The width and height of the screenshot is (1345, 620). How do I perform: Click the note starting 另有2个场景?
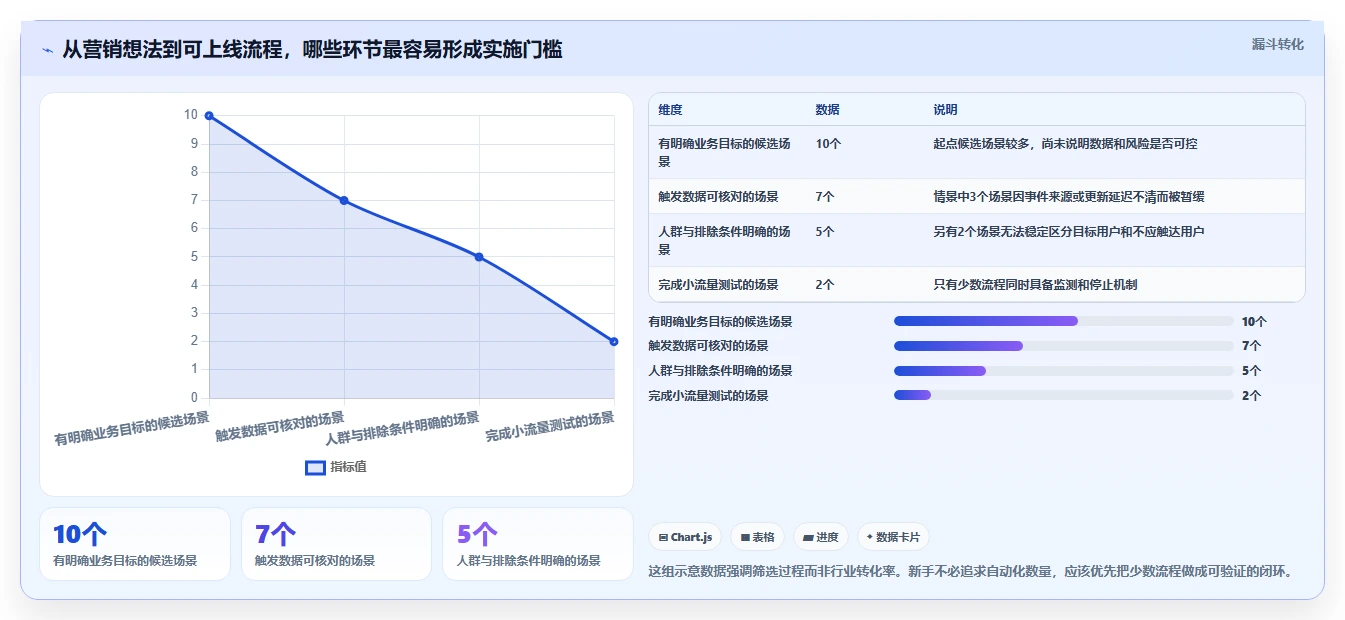1069,232
